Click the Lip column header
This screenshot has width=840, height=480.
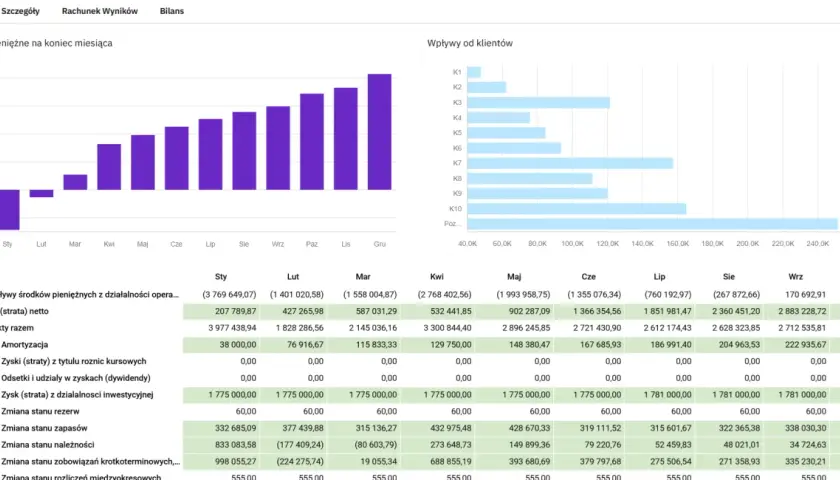click(x=659, y=276)
